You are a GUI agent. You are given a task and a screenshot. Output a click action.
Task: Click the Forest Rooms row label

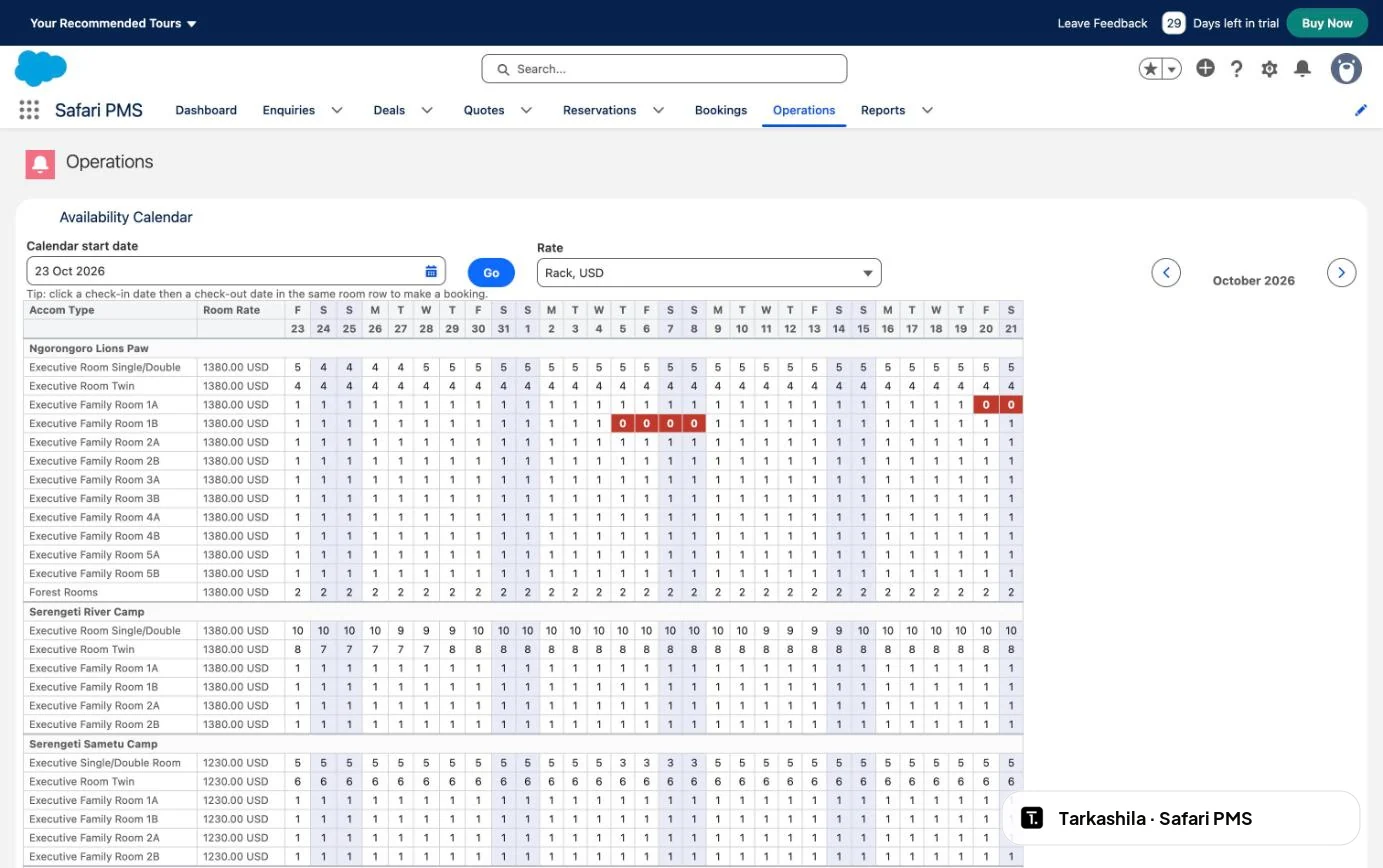click(x=62, y=592)
